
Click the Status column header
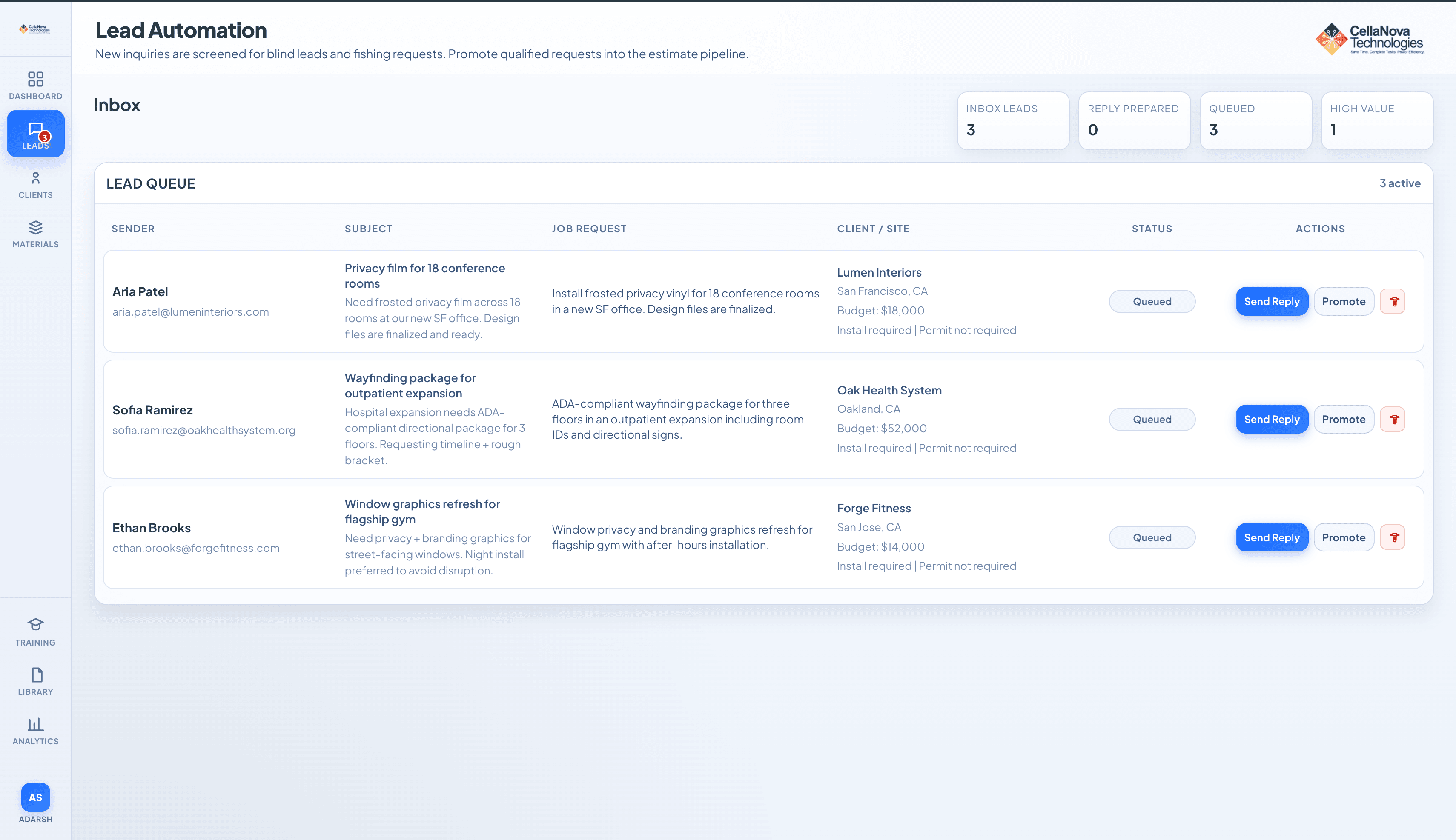click(x=1152, y=229)
